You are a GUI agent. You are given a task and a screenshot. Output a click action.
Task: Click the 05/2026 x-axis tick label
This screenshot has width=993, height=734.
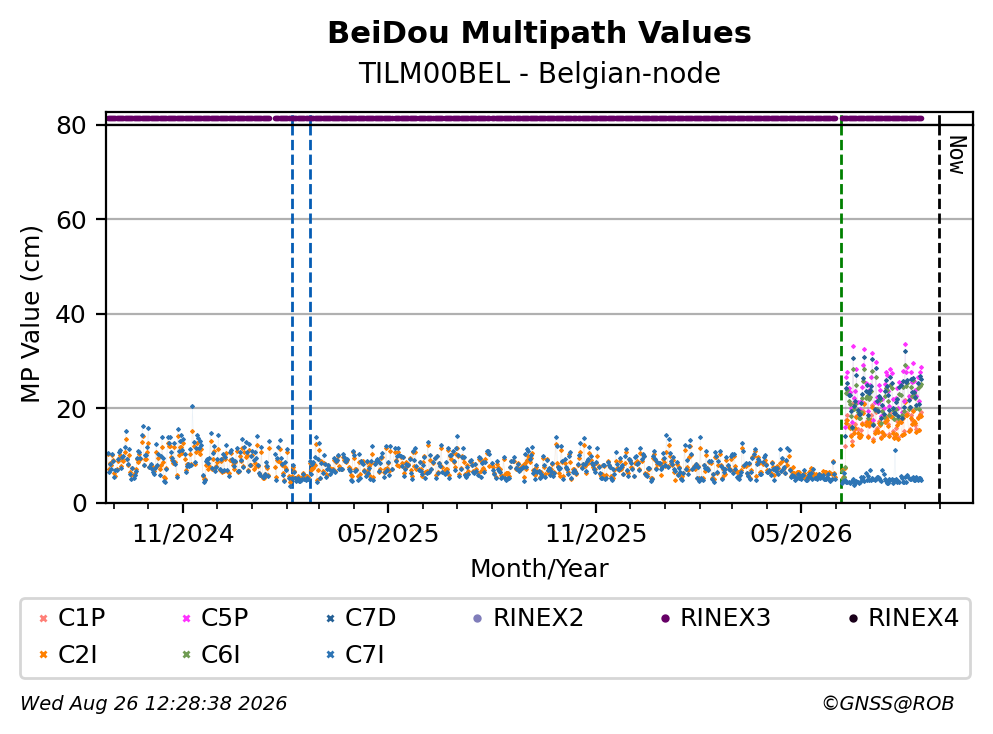click(x=801, y=534)
